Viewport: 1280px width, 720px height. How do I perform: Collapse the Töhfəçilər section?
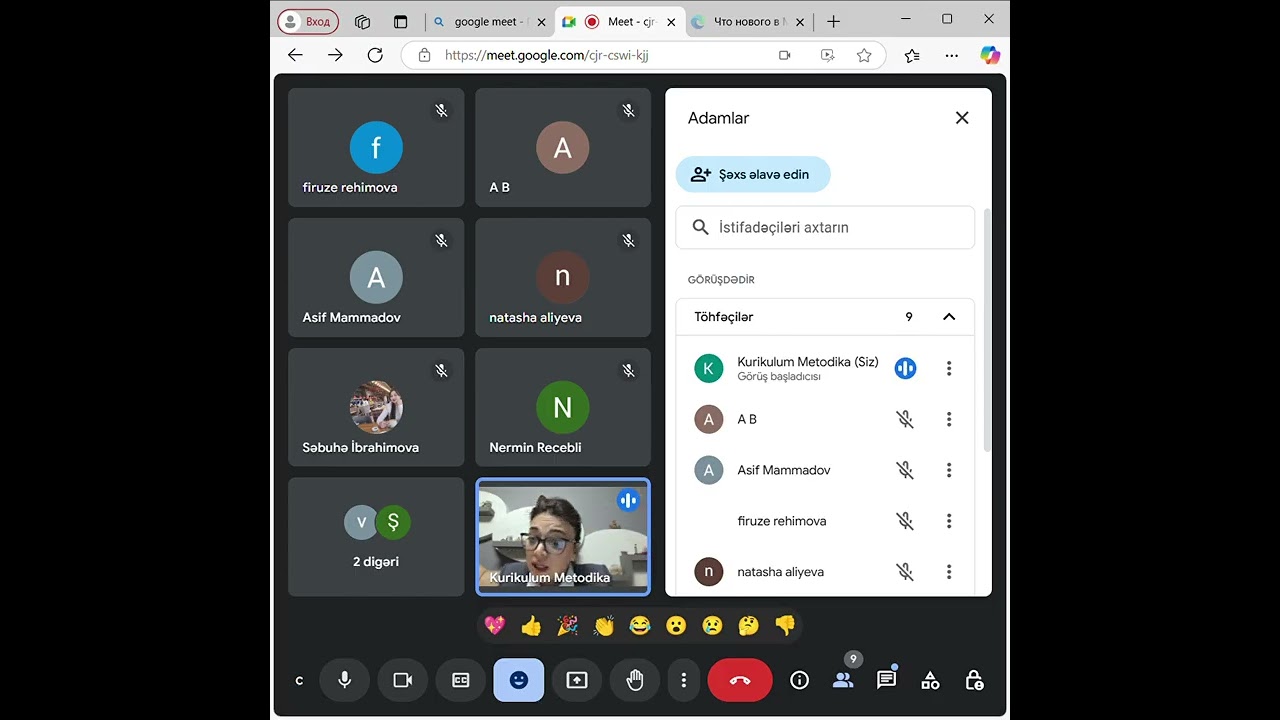(x=949, y=317)
